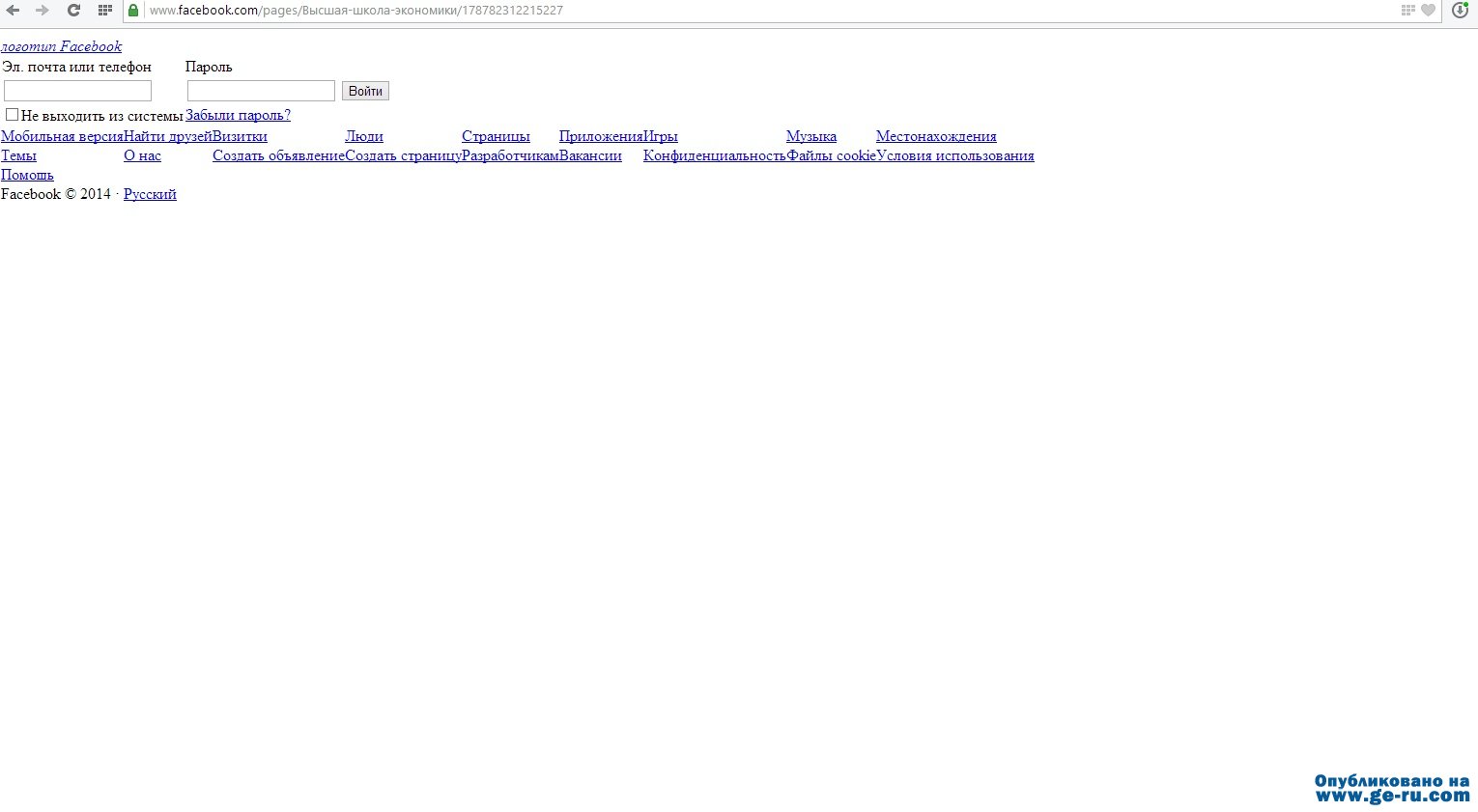This screenshot has width=1478, height=812.
Task: Open the Мобильная версия link
Action: pyautogui.click(x=62, y=136)
